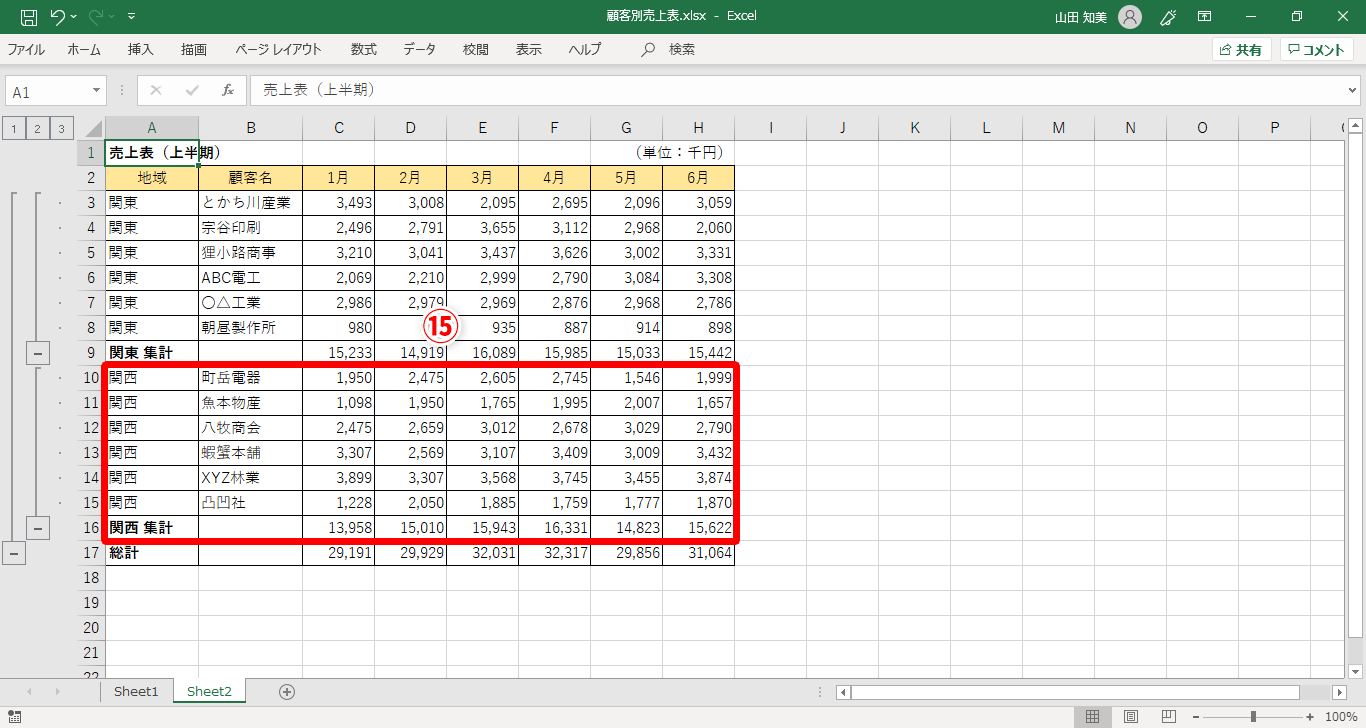Switch to Page Layout view
The image size is (1366, 728).
coord(1131,716)
